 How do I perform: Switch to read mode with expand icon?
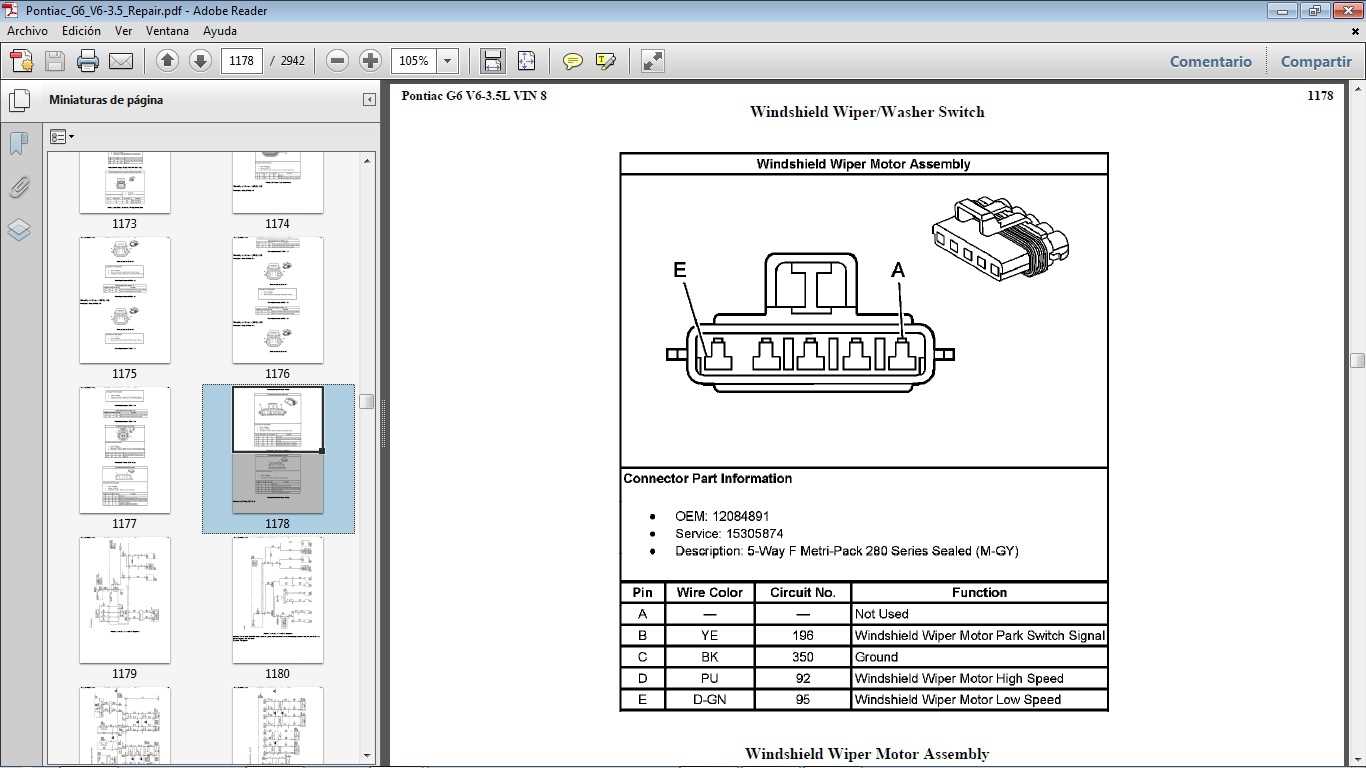click(653, 61)
